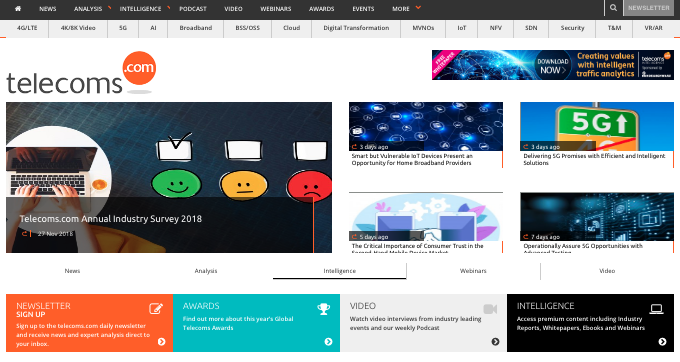Open the Annual Industry Survey 2018 article

[111, 219]
